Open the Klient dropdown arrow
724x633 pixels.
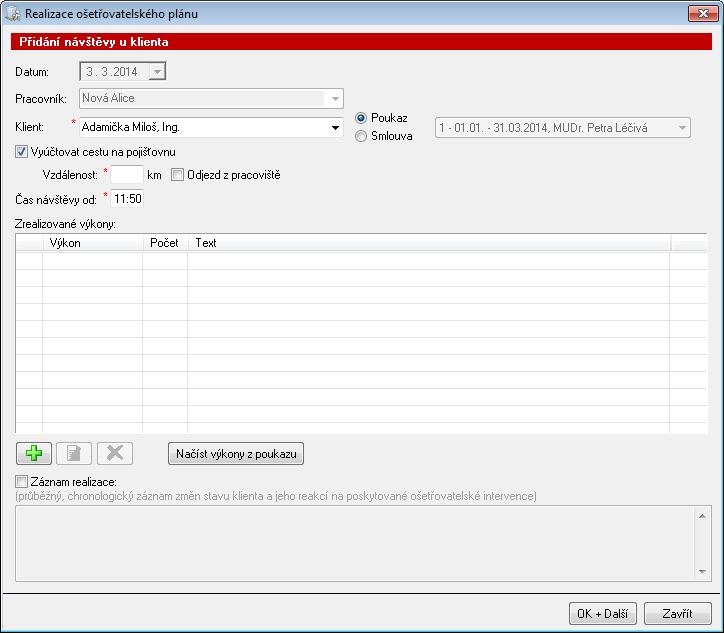click(335, 127)
